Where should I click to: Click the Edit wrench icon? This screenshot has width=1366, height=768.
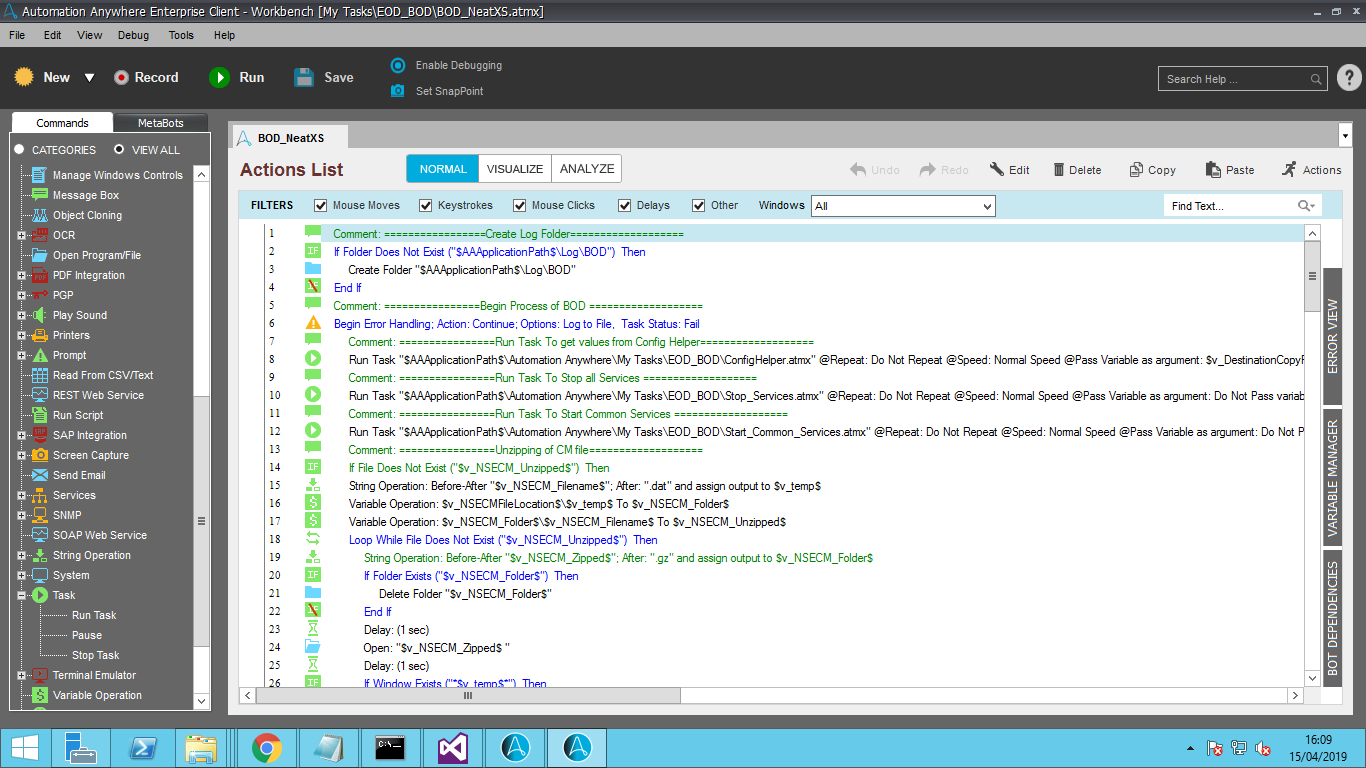996,169
